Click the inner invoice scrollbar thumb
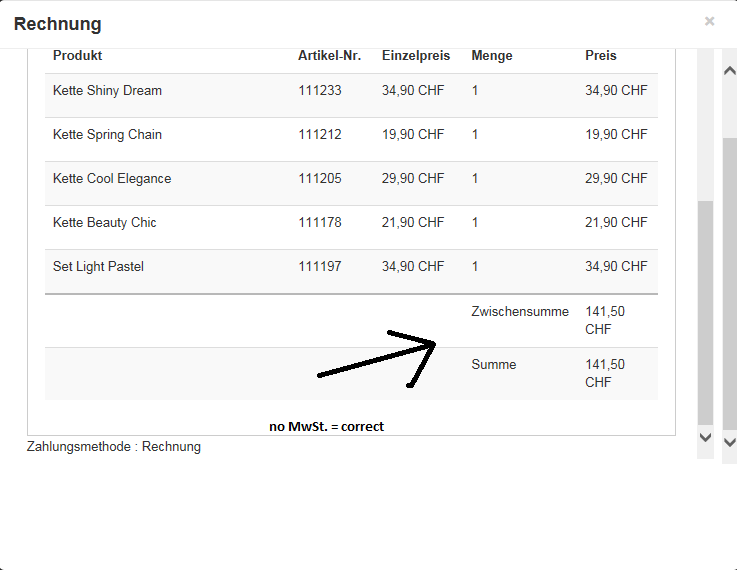Viewport: 737px width, 570px height. pyautogui.click(x=705, y=310)
